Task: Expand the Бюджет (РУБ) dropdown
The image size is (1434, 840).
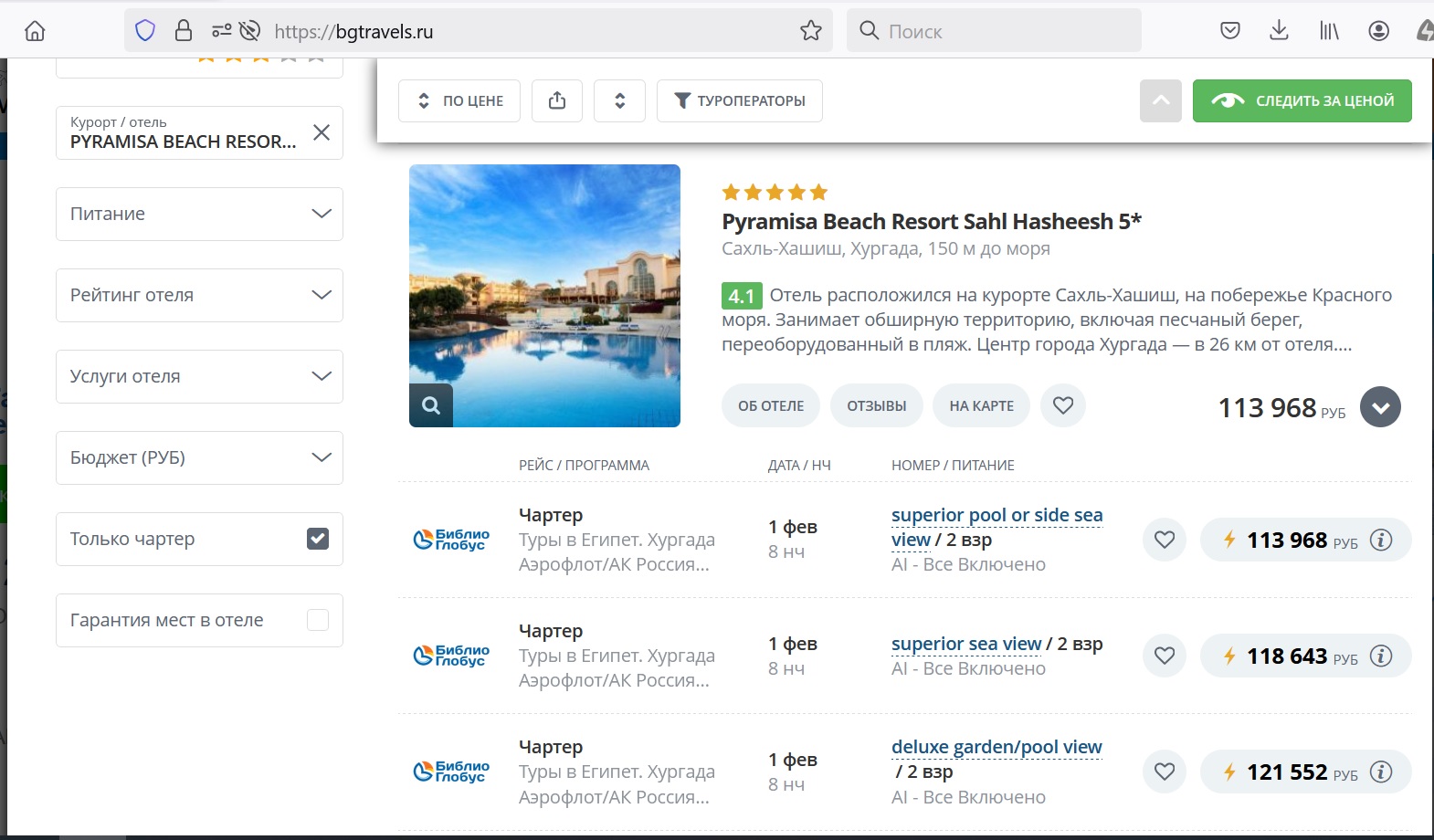Action: 199,457
